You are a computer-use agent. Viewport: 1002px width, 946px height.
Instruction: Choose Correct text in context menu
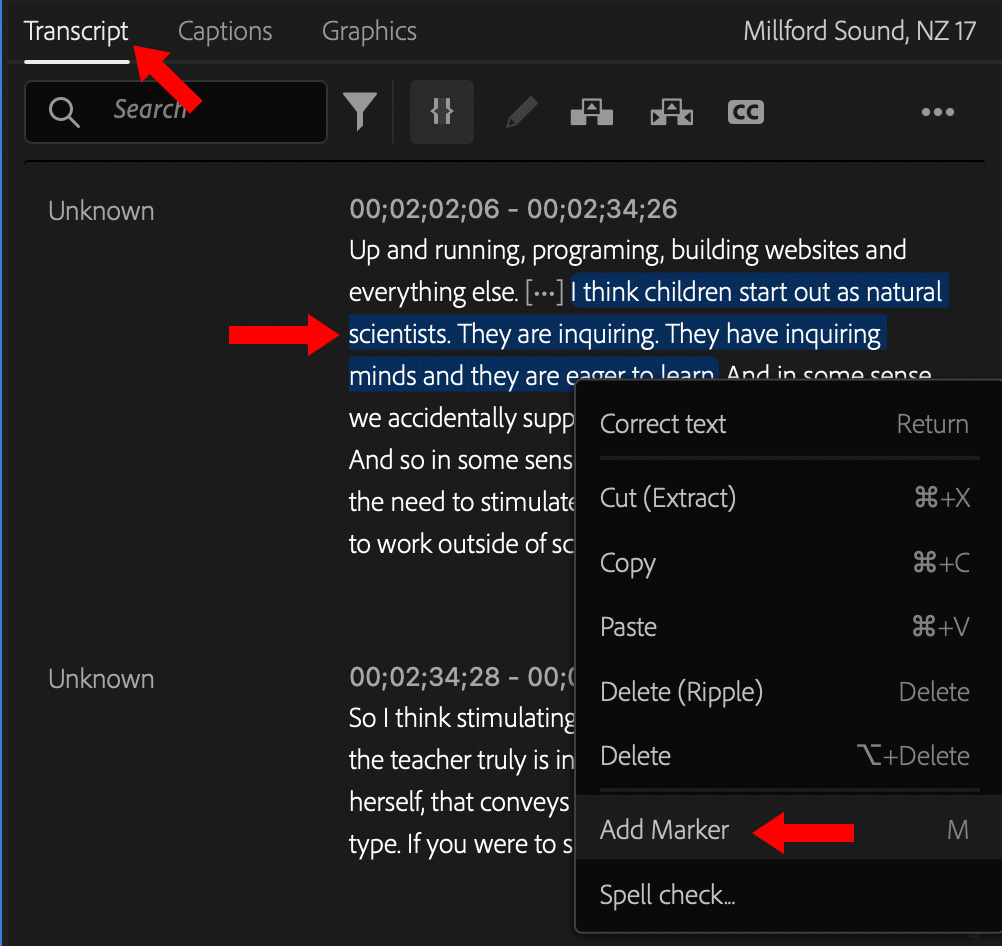click(663, 424)
